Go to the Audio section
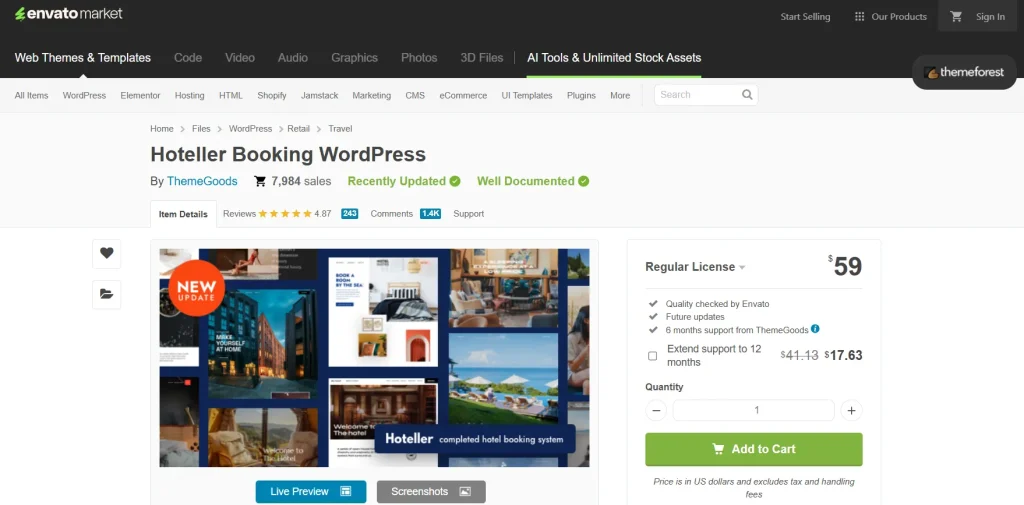This screenshot has width=1024, height=505. [x=293, y=57]
